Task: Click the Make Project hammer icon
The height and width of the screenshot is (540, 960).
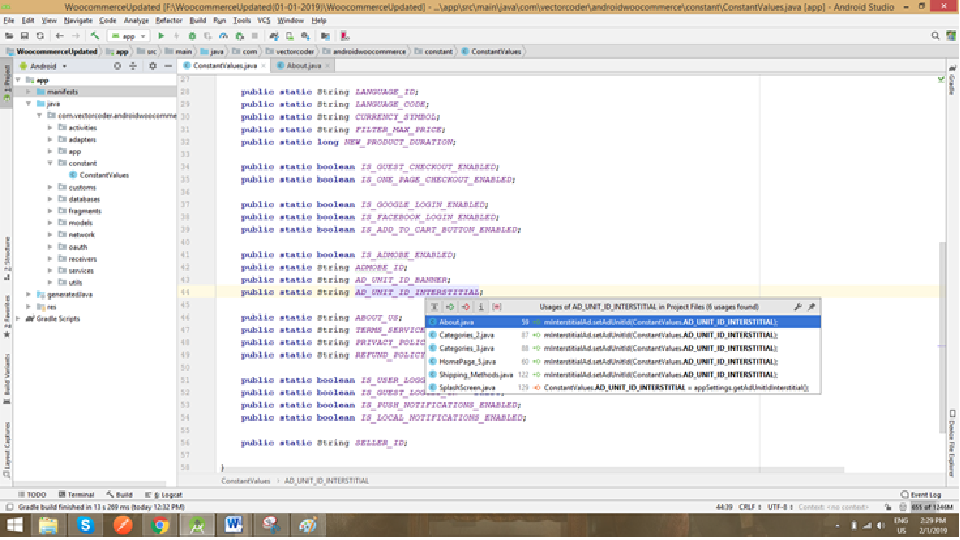Action: click(94, 36)
